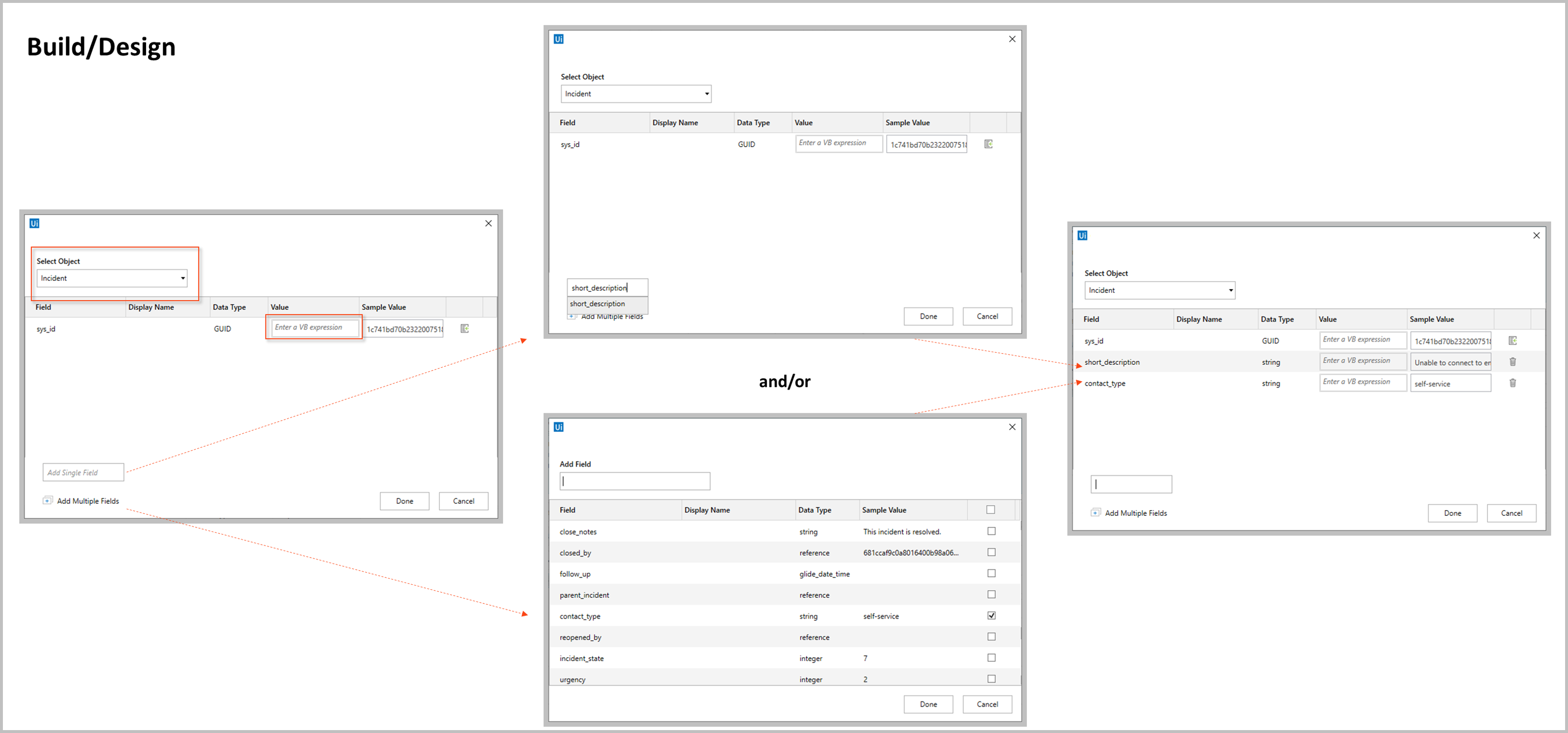Click short_description Value expression box in right dialog

click(1364, 361)
